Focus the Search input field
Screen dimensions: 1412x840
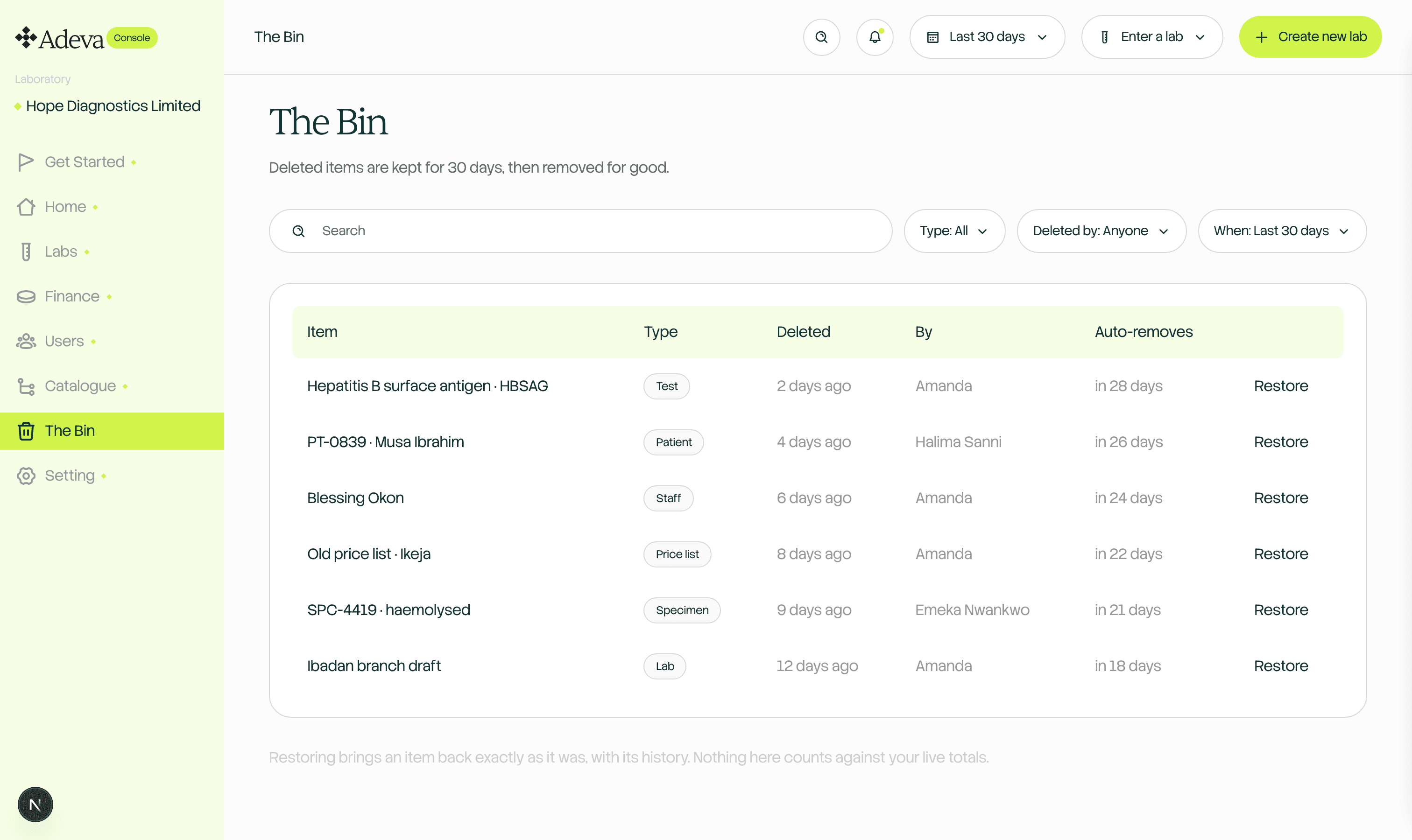click(580, 231)
